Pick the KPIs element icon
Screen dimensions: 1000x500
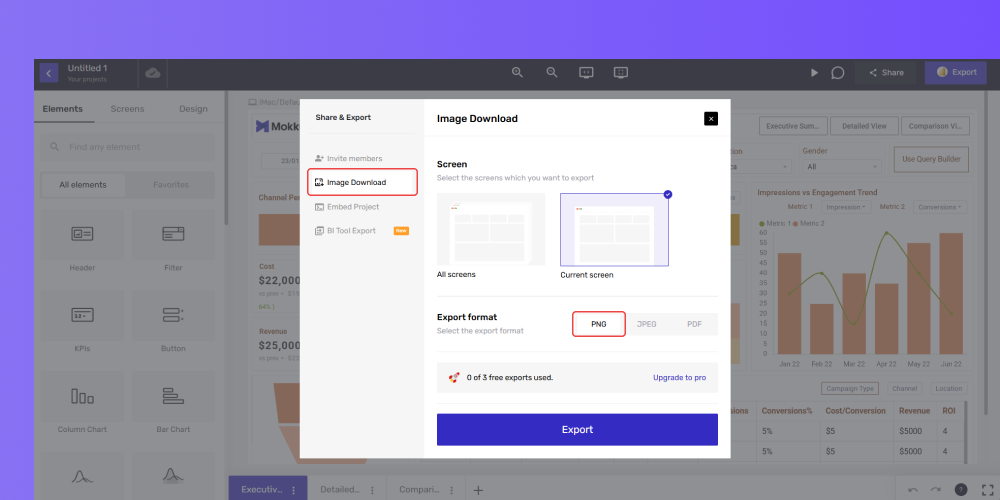point(82,314)
